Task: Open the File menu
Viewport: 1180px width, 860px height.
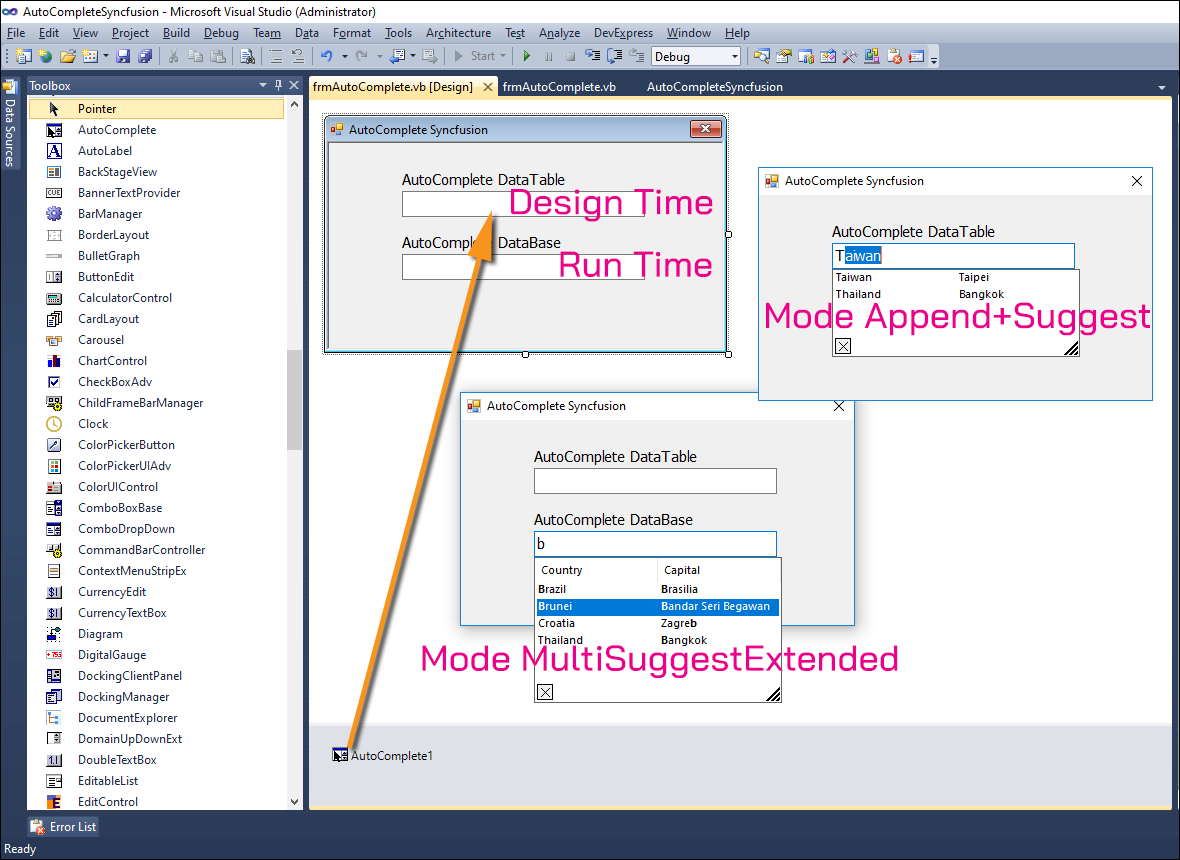Action: pos(16,33)
